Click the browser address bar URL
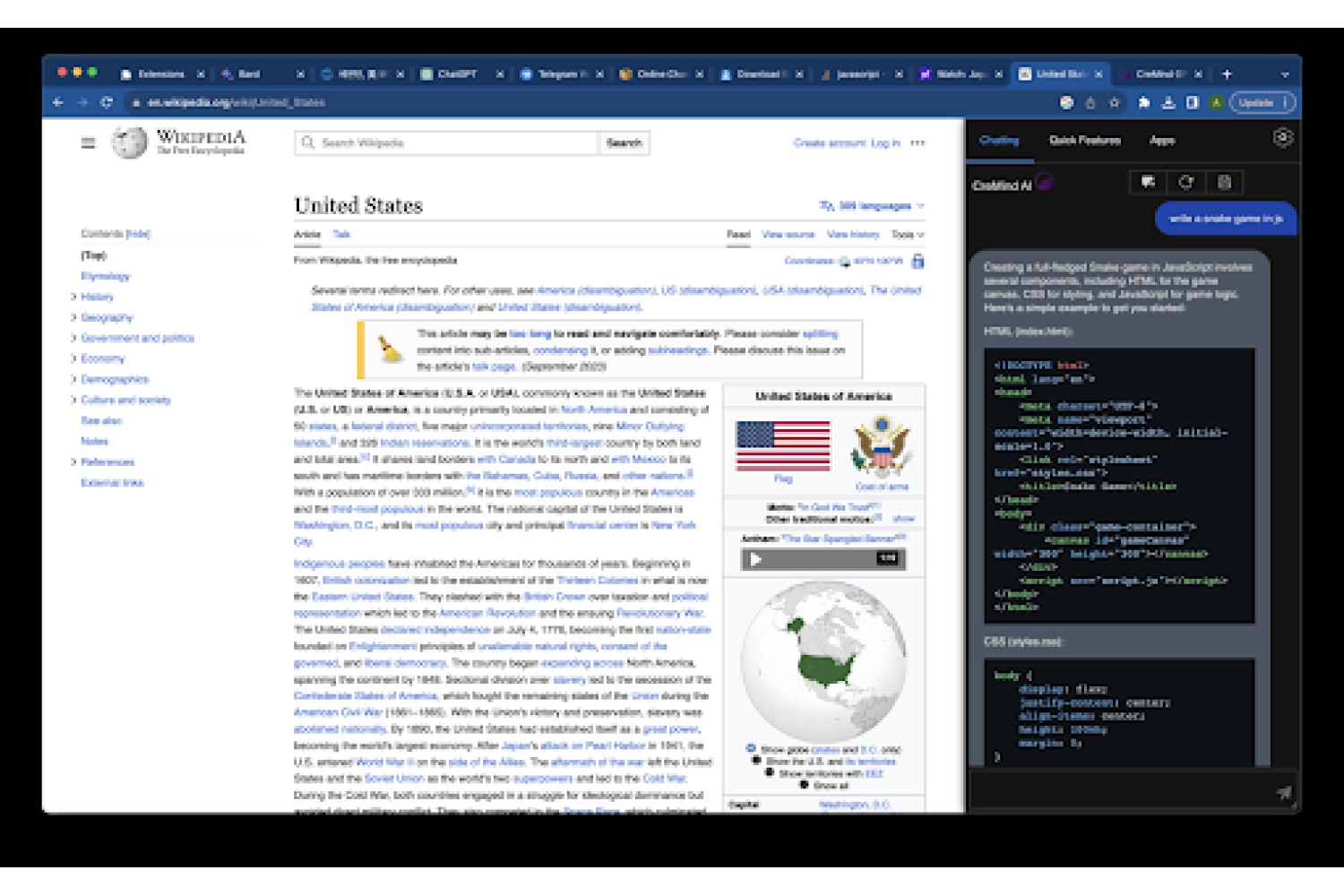Screen dimensions: 1344x896 click(236, 103)
